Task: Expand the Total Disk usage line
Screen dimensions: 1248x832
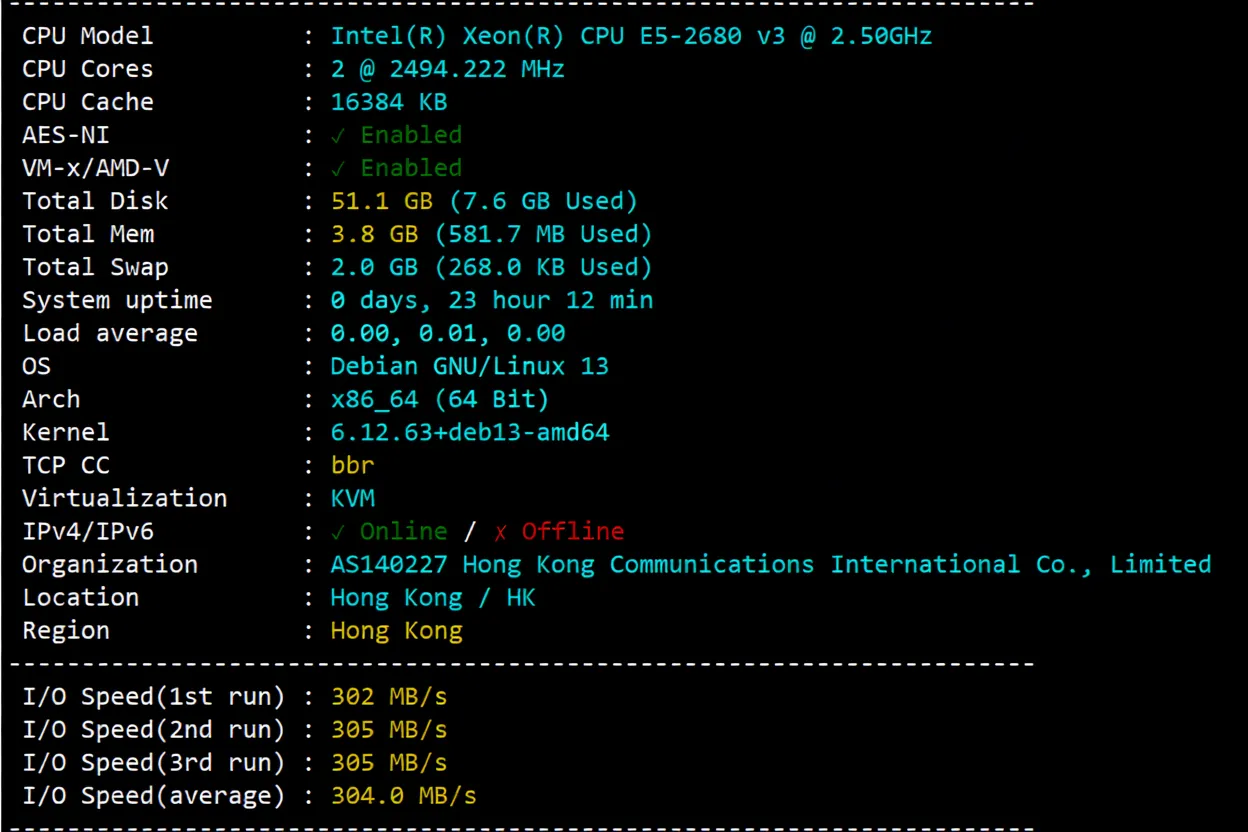Action: pyautogui.click(x=483, y=200)
